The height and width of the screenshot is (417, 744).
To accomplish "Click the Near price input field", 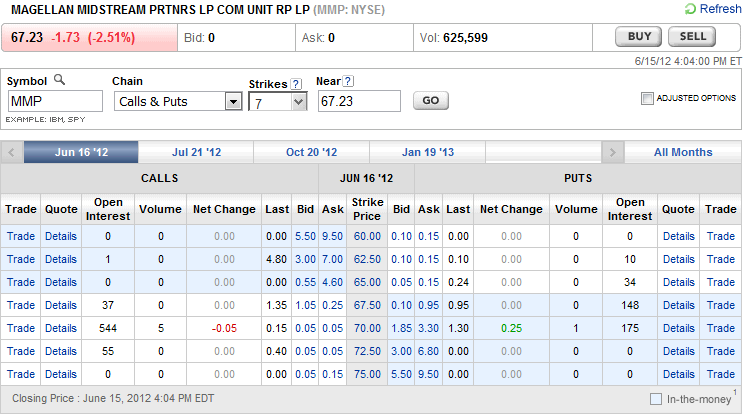I will 359,101.
